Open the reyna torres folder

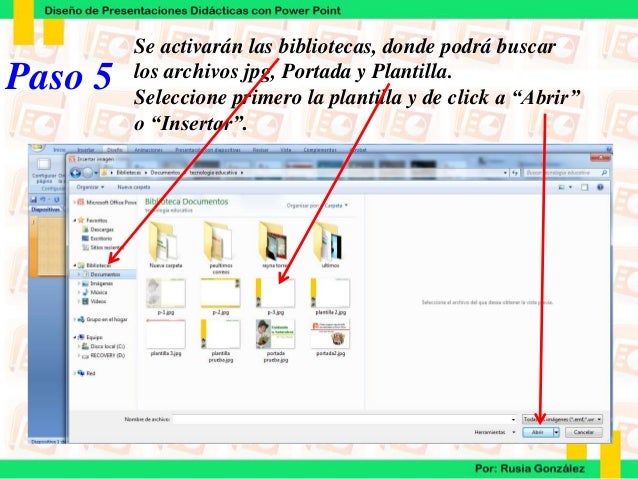pos(275,245)
